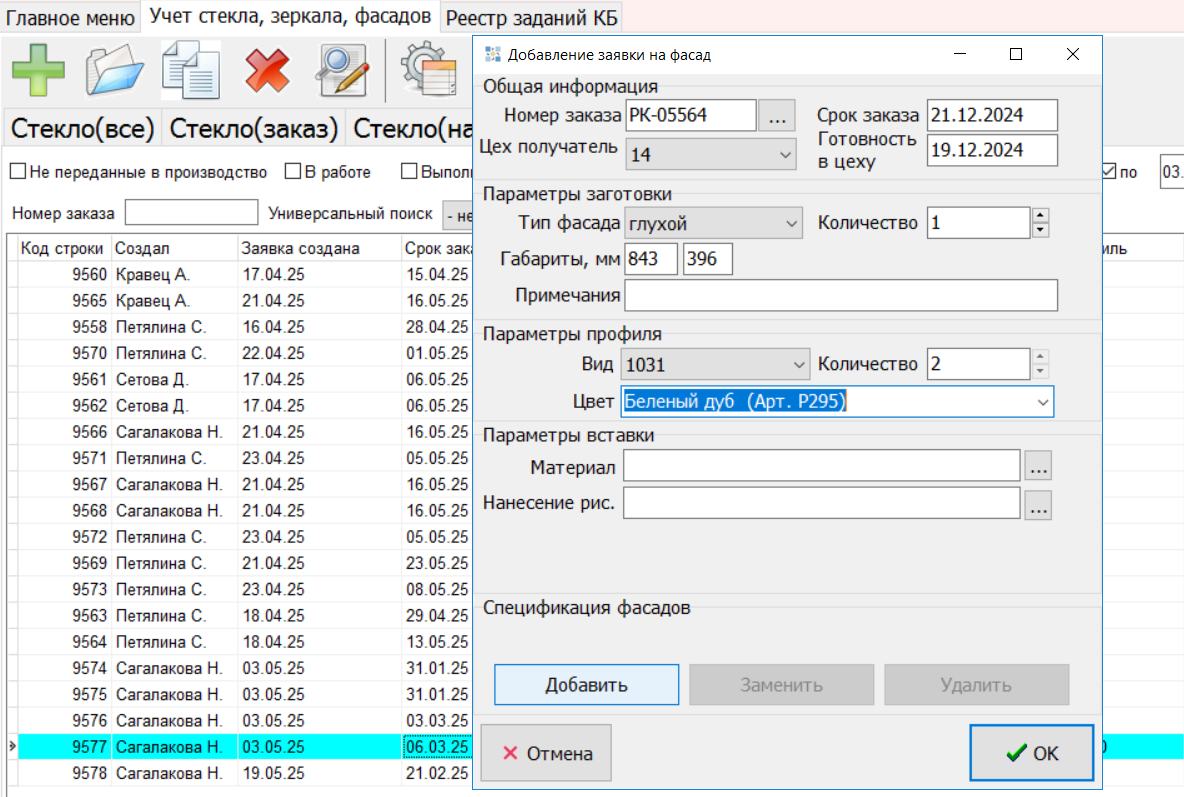The width and height of the screenshot is (1184, 797).
Task: Click the Примечания text field
Action: [x=840, y=296]
